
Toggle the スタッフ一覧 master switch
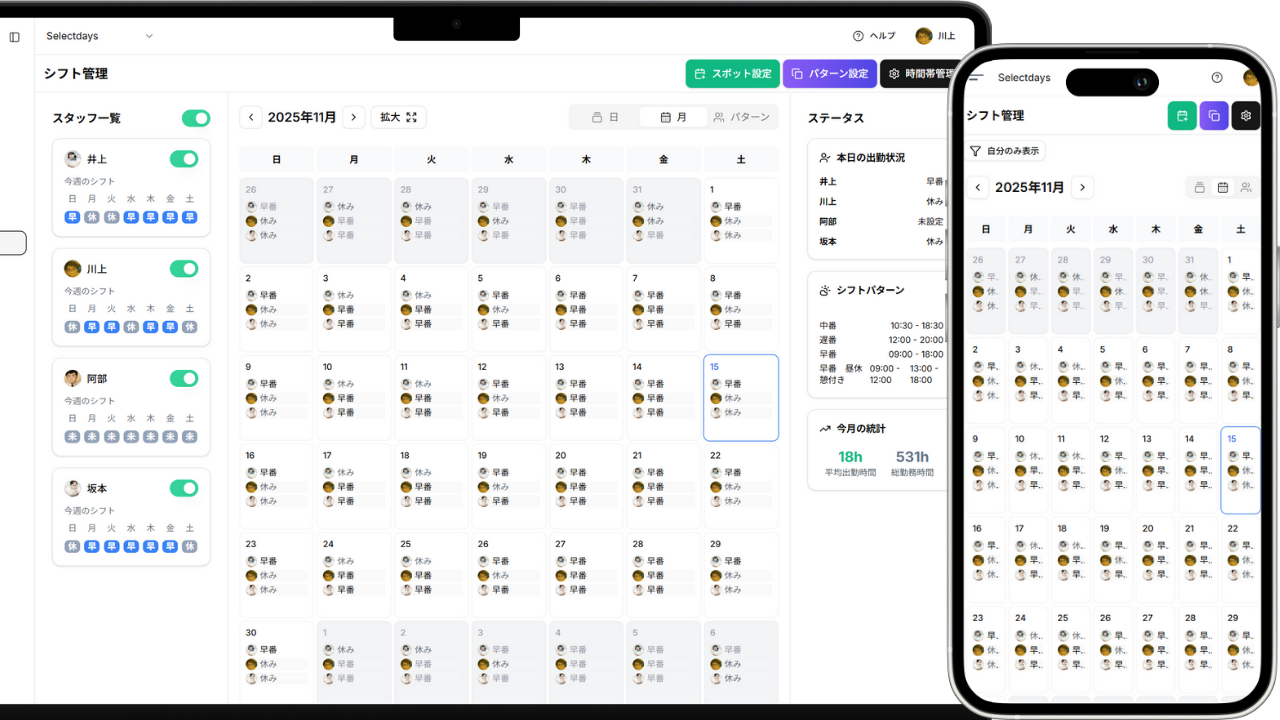point(196,118)
